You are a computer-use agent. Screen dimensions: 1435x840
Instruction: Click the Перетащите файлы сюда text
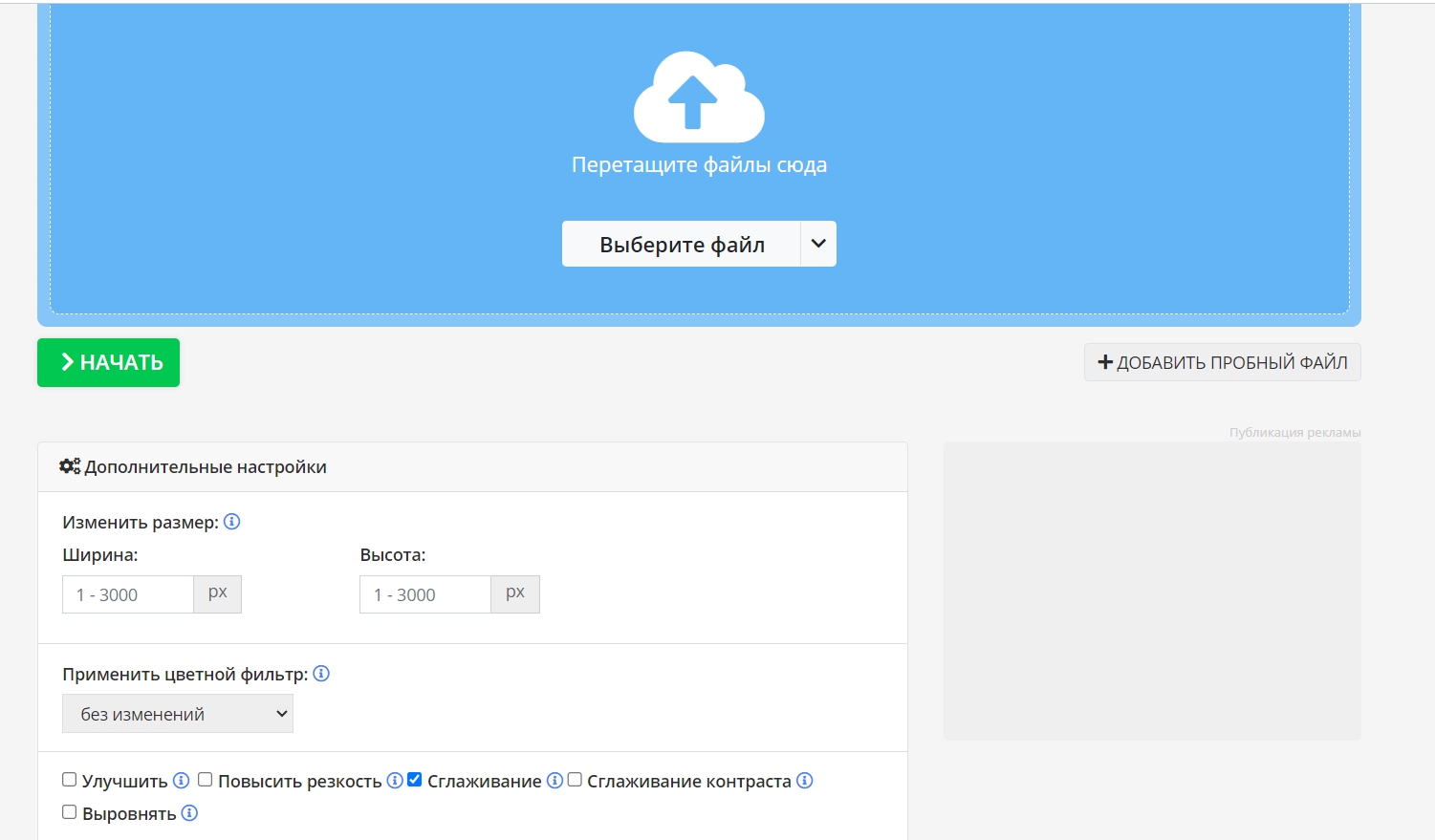click(x=699, y=164)
